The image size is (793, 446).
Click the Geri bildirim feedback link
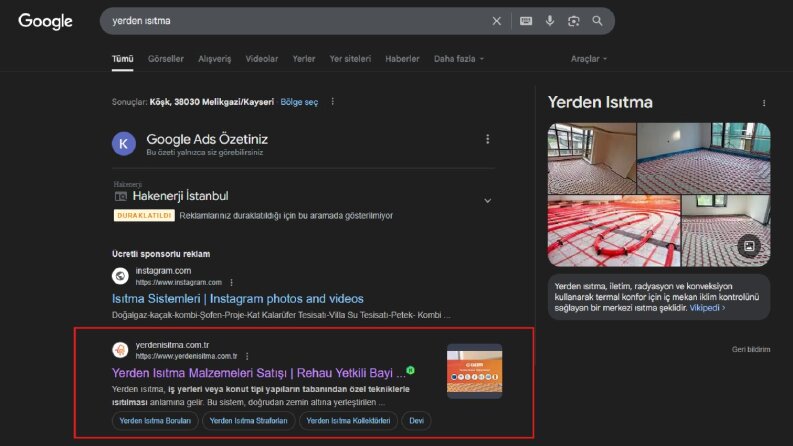pyautogui.click(x=751, y=349)
